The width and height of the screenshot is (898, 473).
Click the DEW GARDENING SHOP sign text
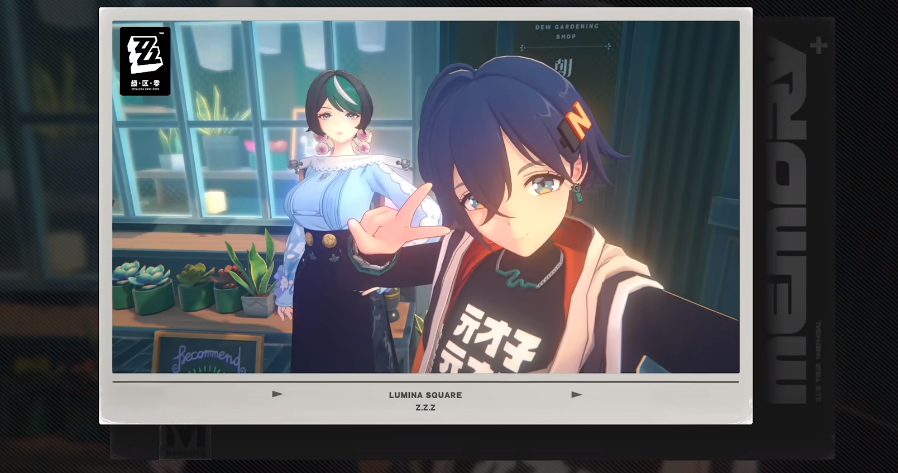[x=566, y=31]
